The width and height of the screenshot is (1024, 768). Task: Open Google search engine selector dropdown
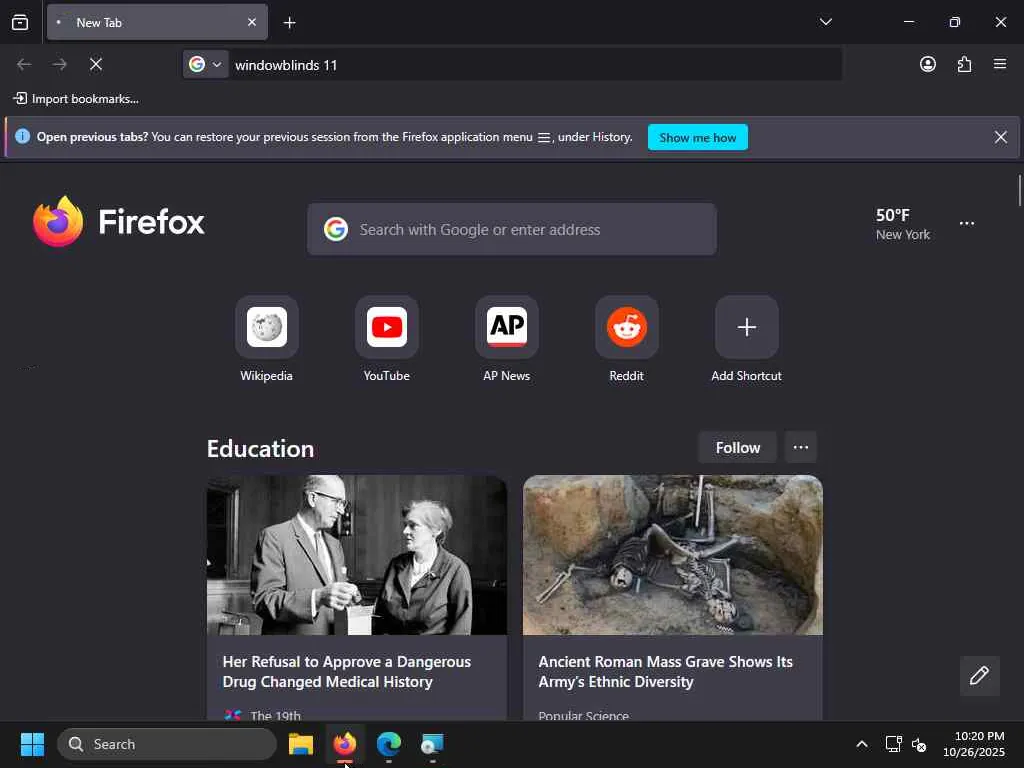click(205, 65)
